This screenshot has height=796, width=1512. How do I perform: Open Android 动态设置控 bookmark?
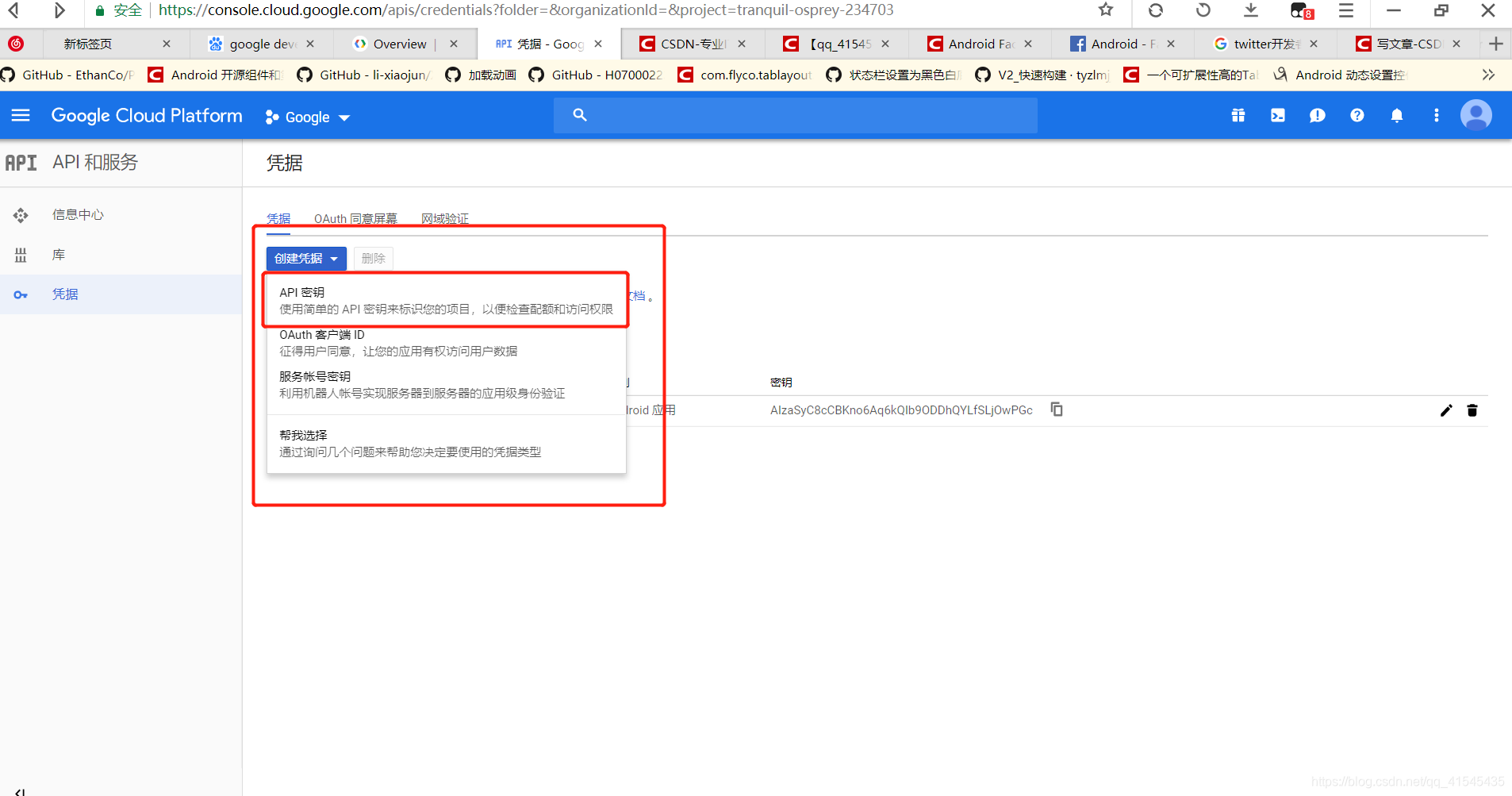pyautogui.click(x=1339, y=75)
